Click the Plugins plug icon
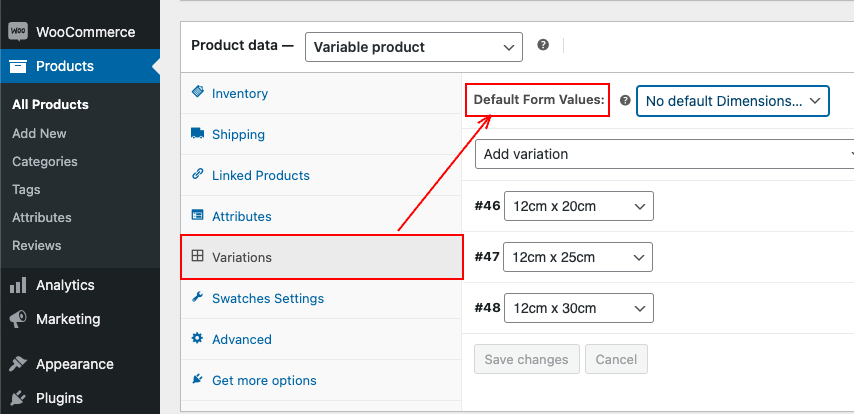 tap(18, 398)
